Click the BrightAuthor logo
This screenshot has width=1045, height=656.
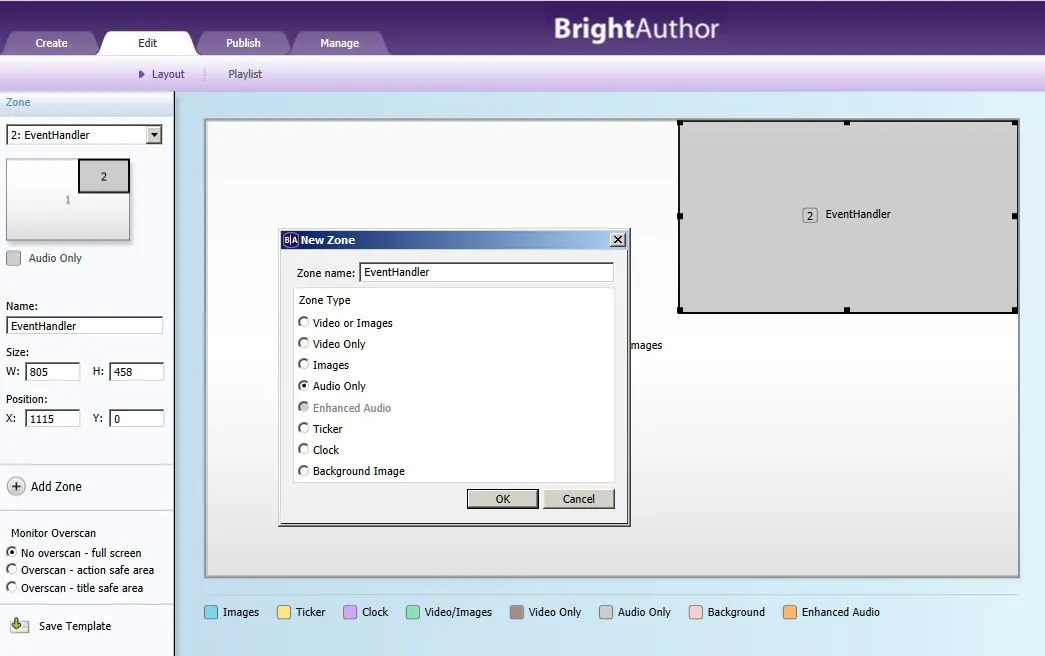(x=636, y=29)
